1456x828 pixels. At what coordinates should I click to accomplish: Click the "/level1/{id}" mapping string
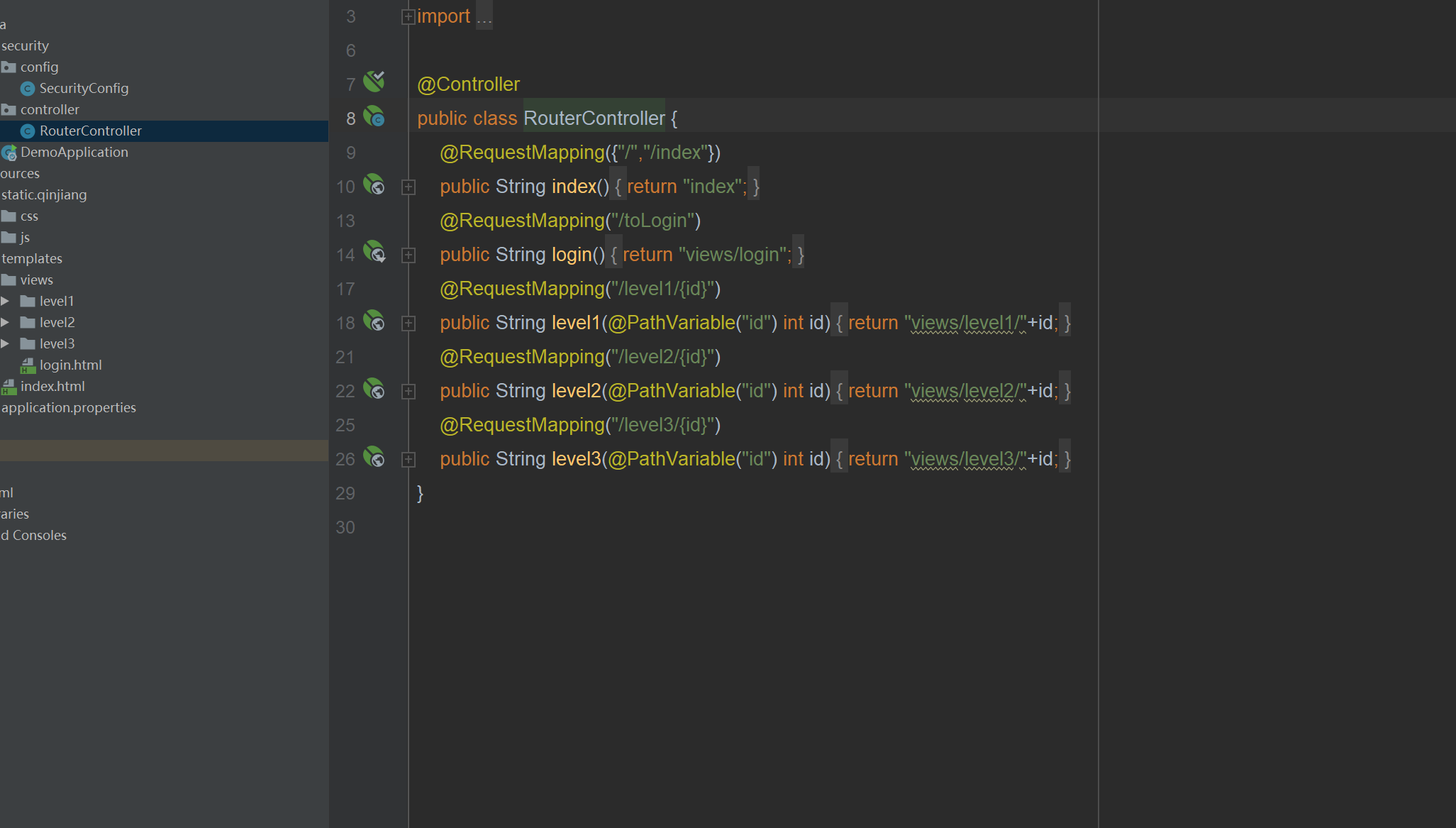[x=662, y=289]
